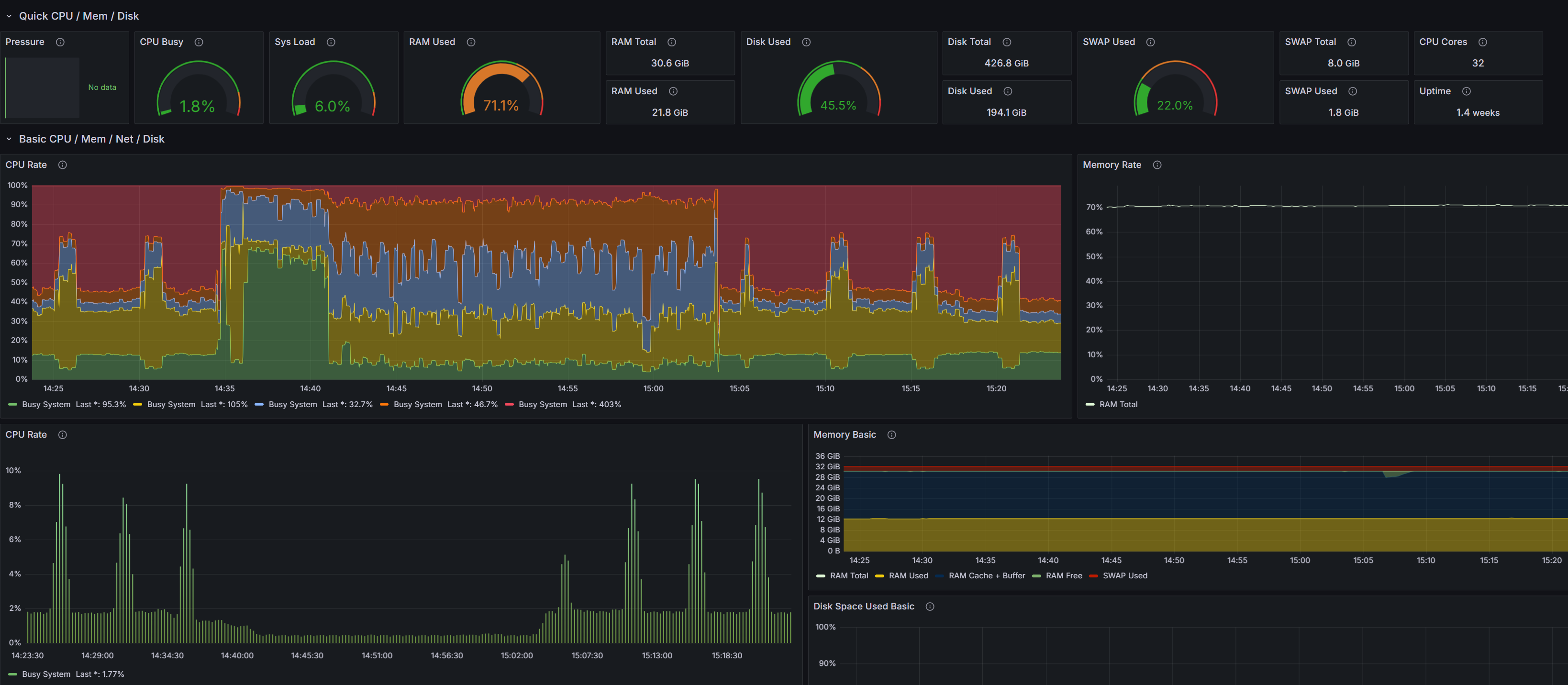Toggle the RAM Cache + Buffer legend series
Viewport: 1568px width, 685px height.
click(x=986, y=575)
